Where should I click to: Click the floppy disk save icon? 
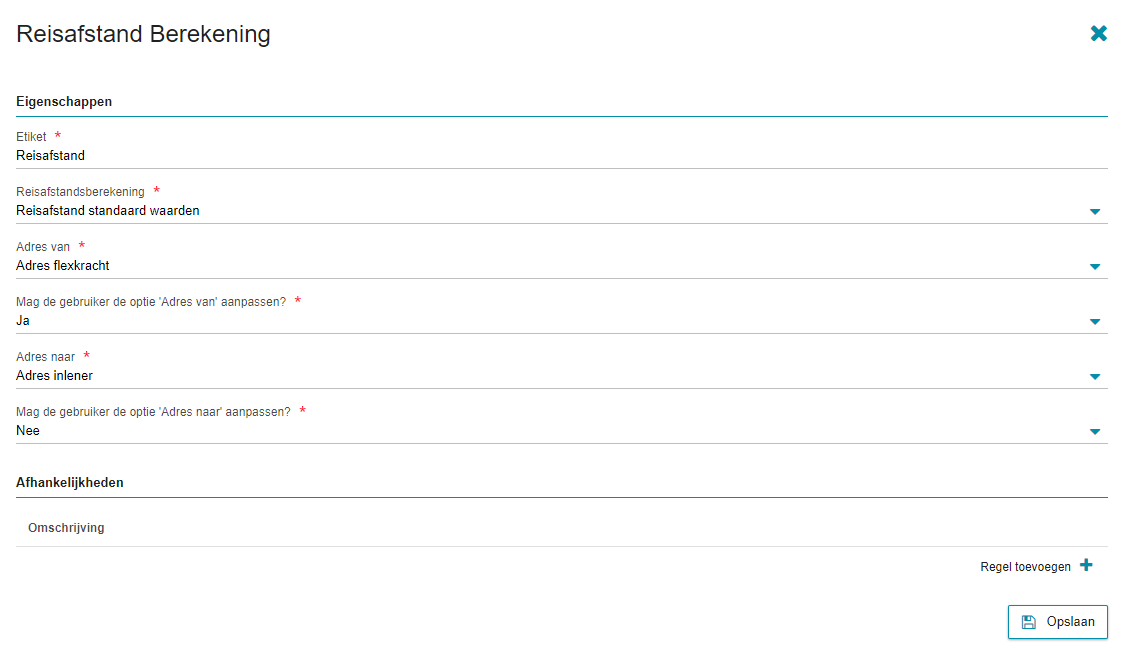point(1029,622)
